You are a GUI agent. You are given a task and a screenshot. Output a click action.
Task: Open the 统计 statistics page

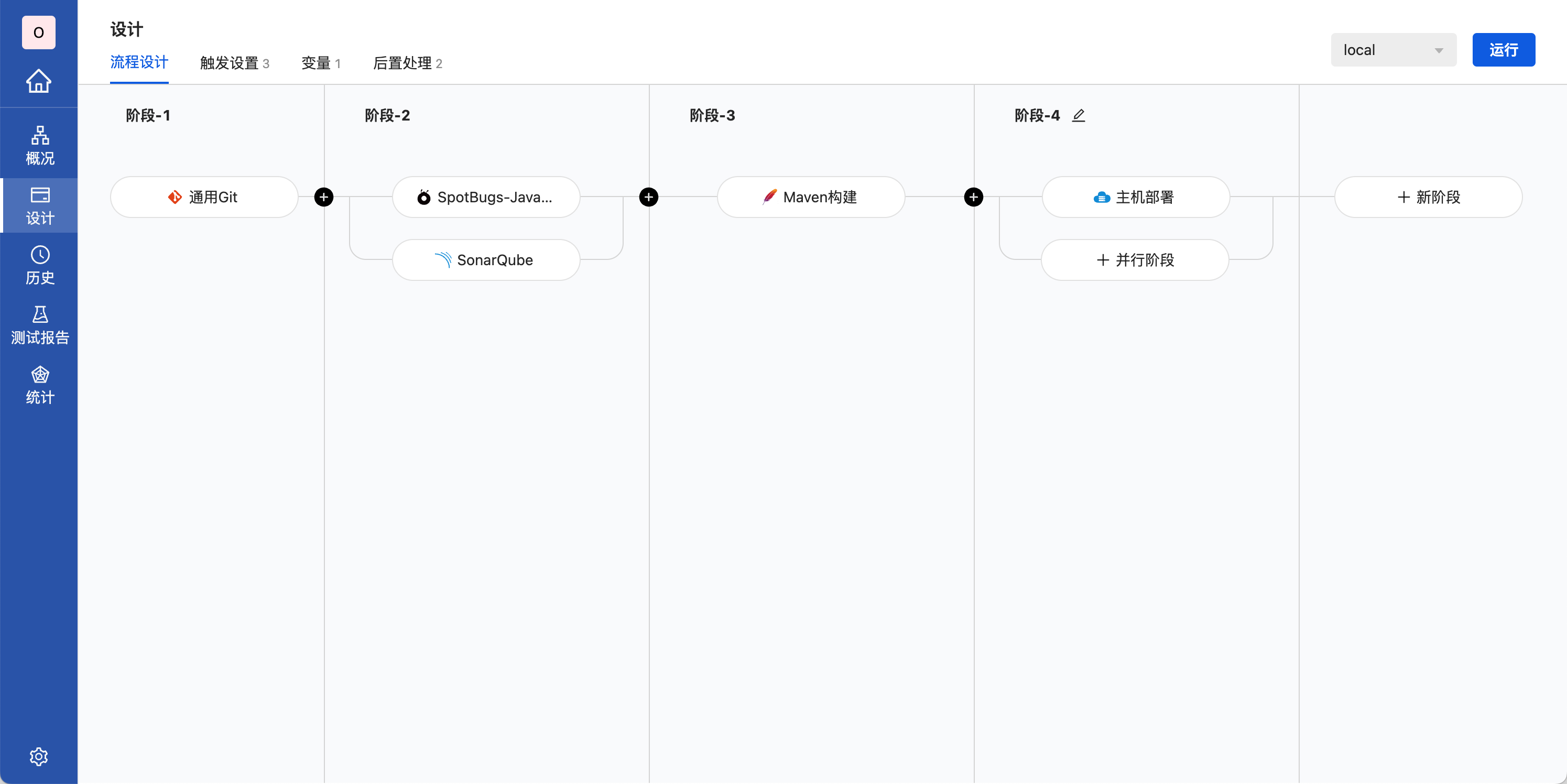[x=39, y=385]
